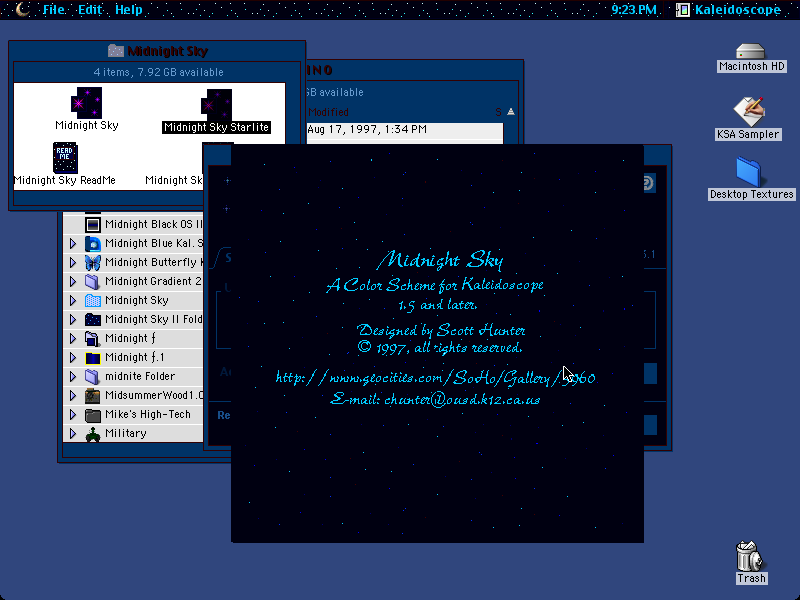
Task: Select the Mike's High-Tech folder icon
Action: pos(93,414)
